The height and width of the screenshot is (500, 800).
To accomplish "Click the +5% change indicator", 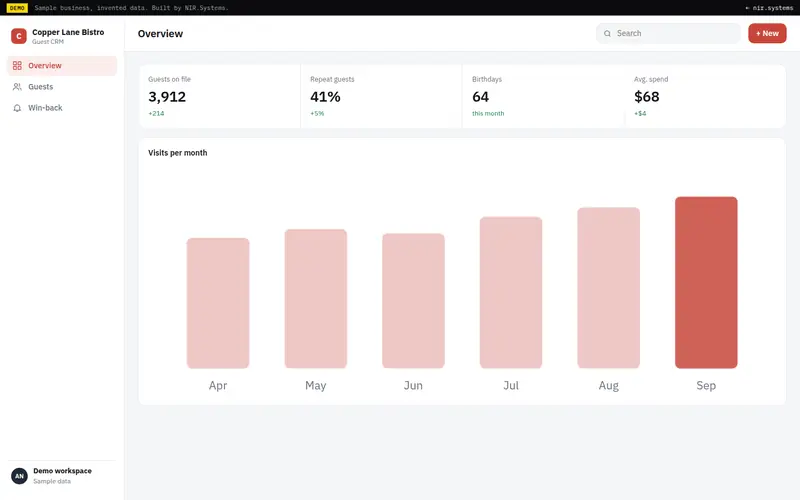I will click(x=317, y=113).
